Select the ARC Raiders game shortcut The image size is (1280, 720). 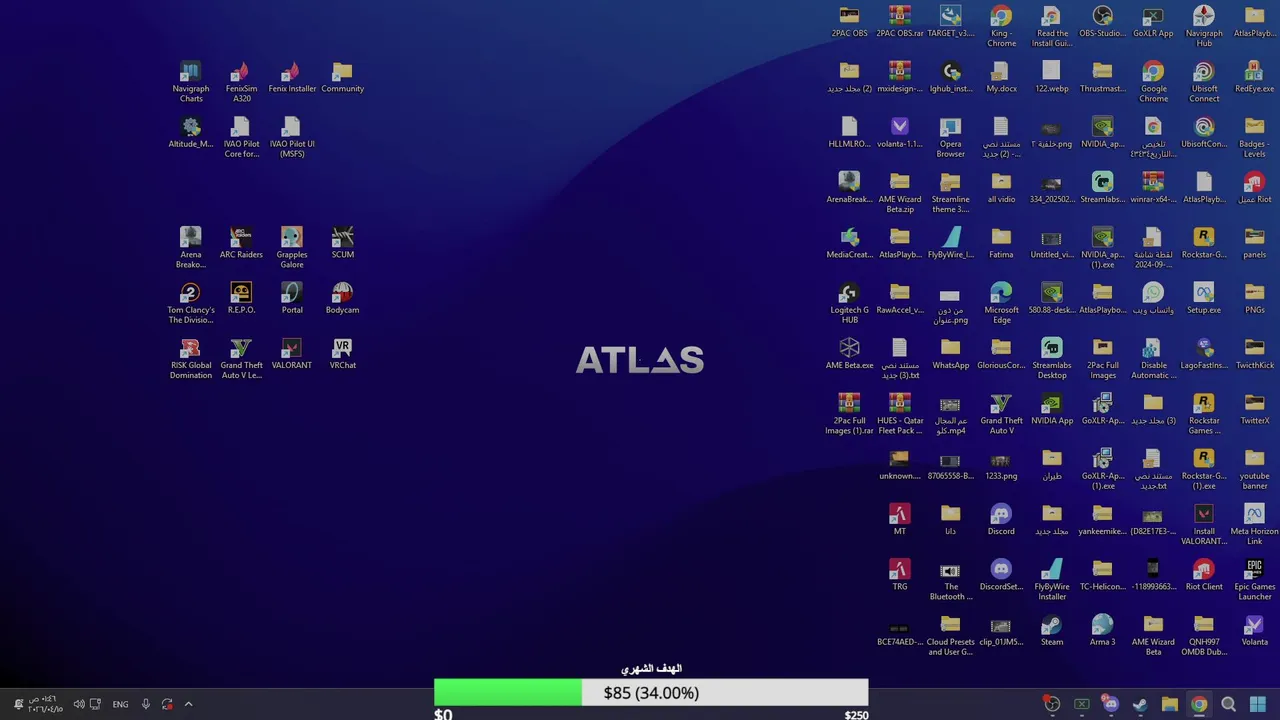point(241,242)
